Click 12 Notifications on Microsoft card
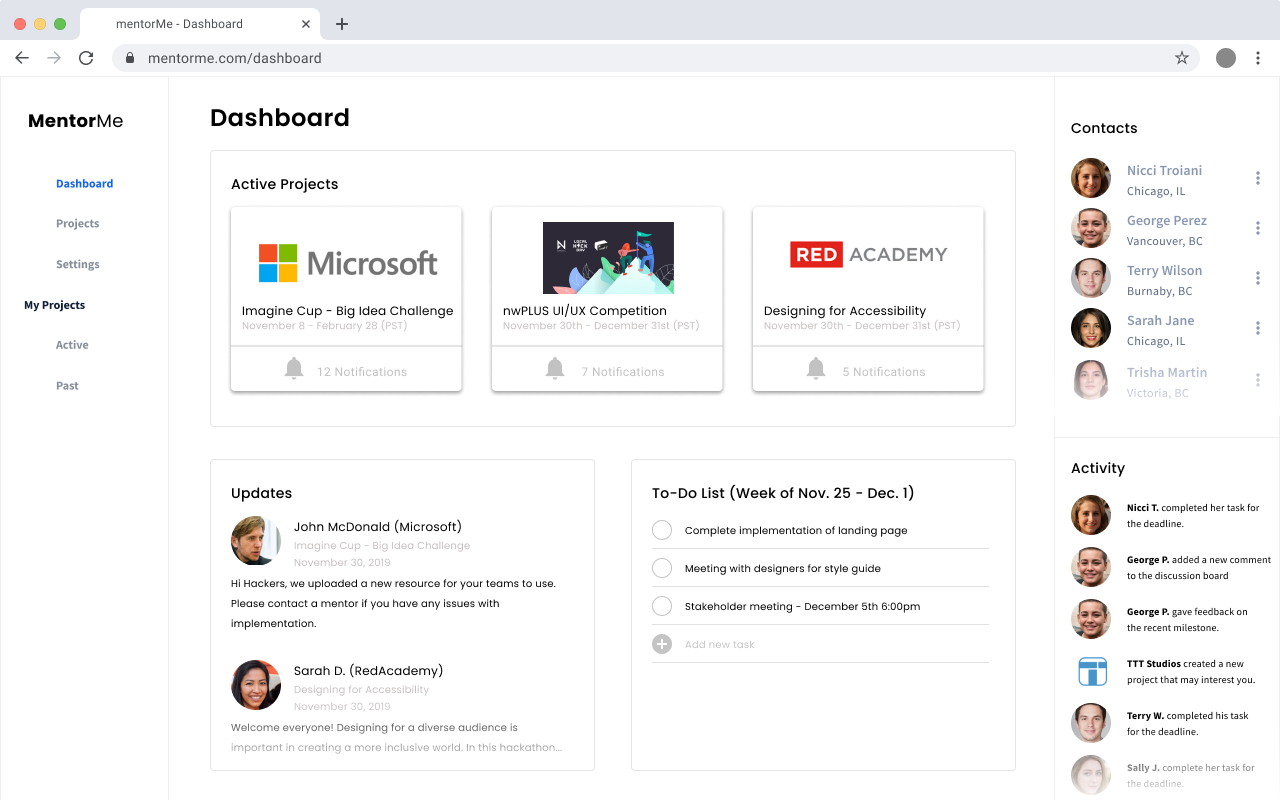 click(362, 372)
